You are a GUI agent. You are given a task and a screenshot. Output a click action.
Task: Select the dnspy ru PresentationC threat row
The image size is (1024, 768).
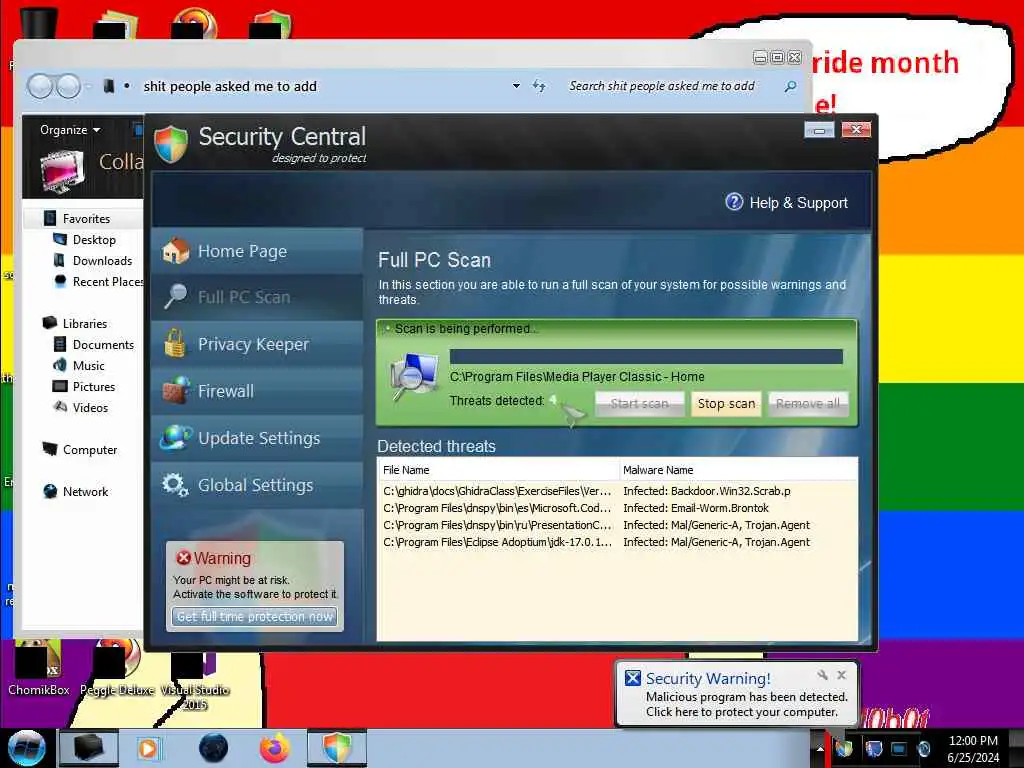(x=617, y=525)
